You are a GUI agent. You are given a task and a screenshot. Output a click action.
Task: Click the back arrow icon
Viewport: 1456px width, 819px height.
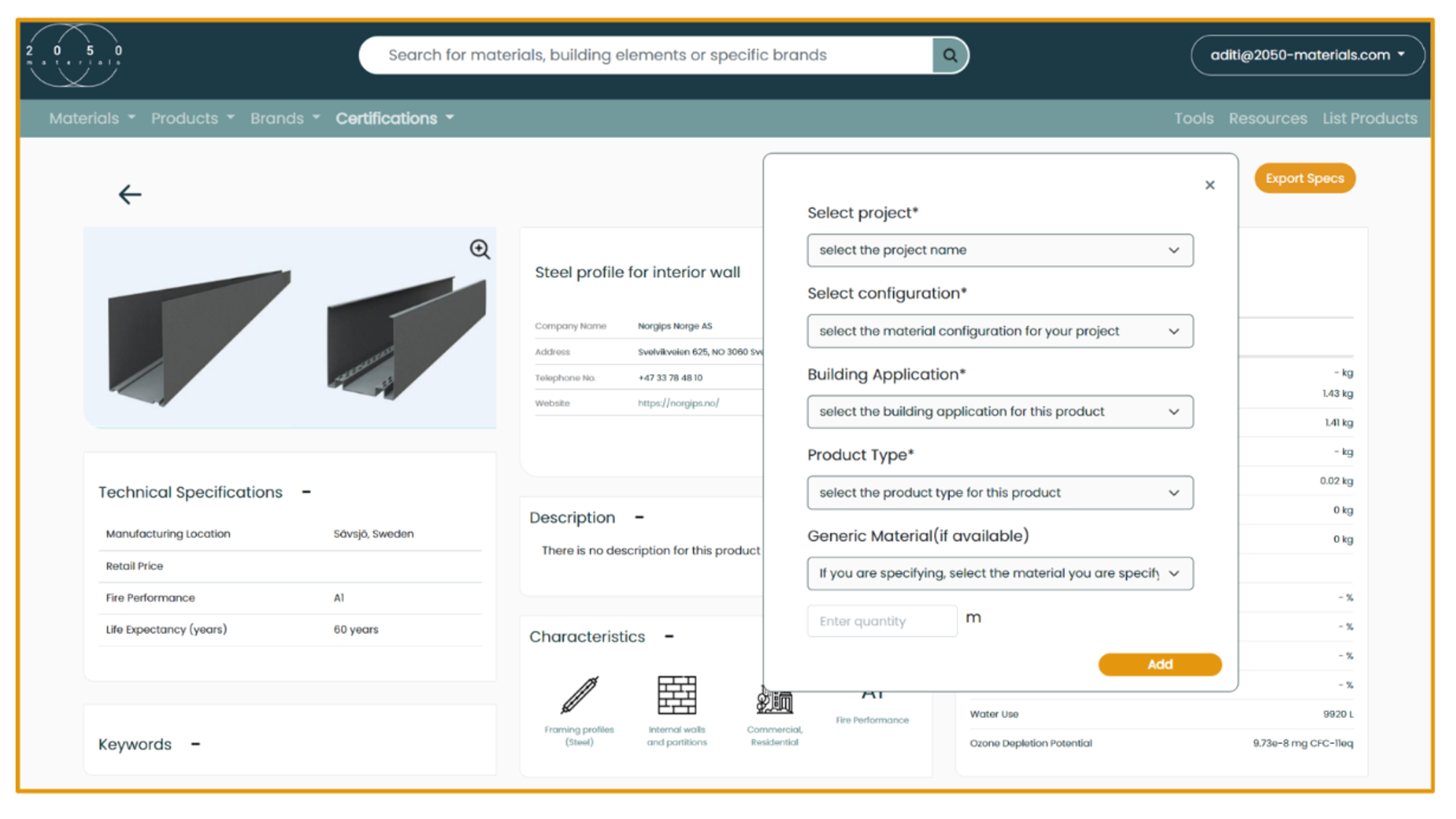[x=130, y=194]
